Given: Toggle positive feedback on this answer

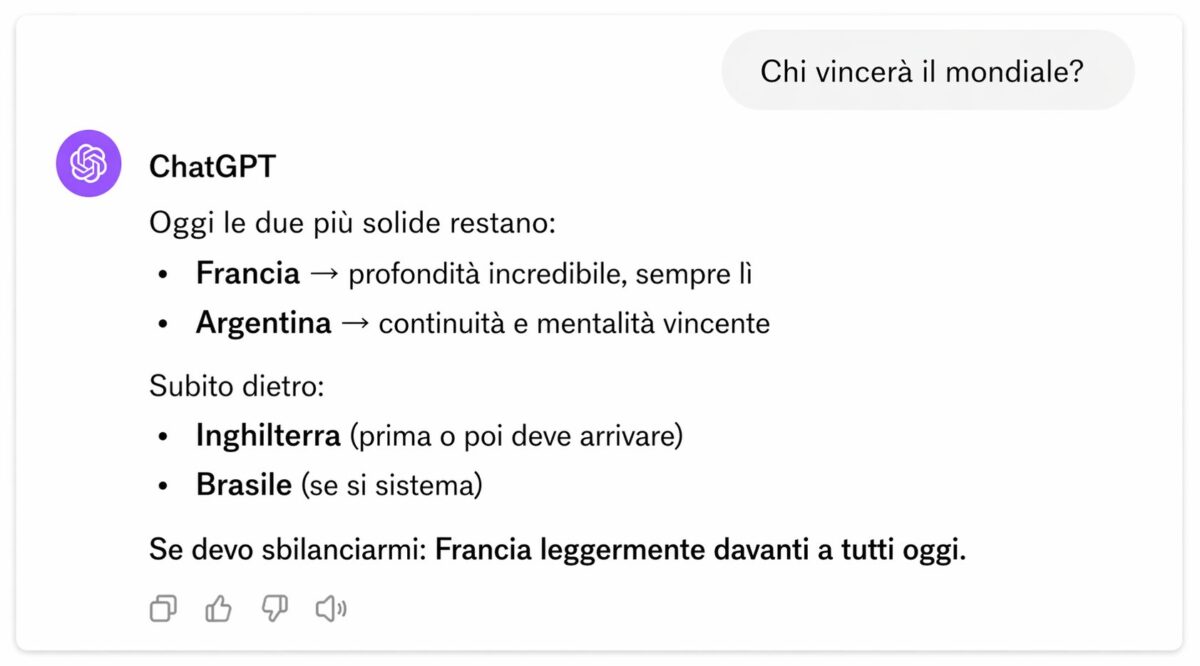Looking at the screenshot, I should tap(218, 608).
